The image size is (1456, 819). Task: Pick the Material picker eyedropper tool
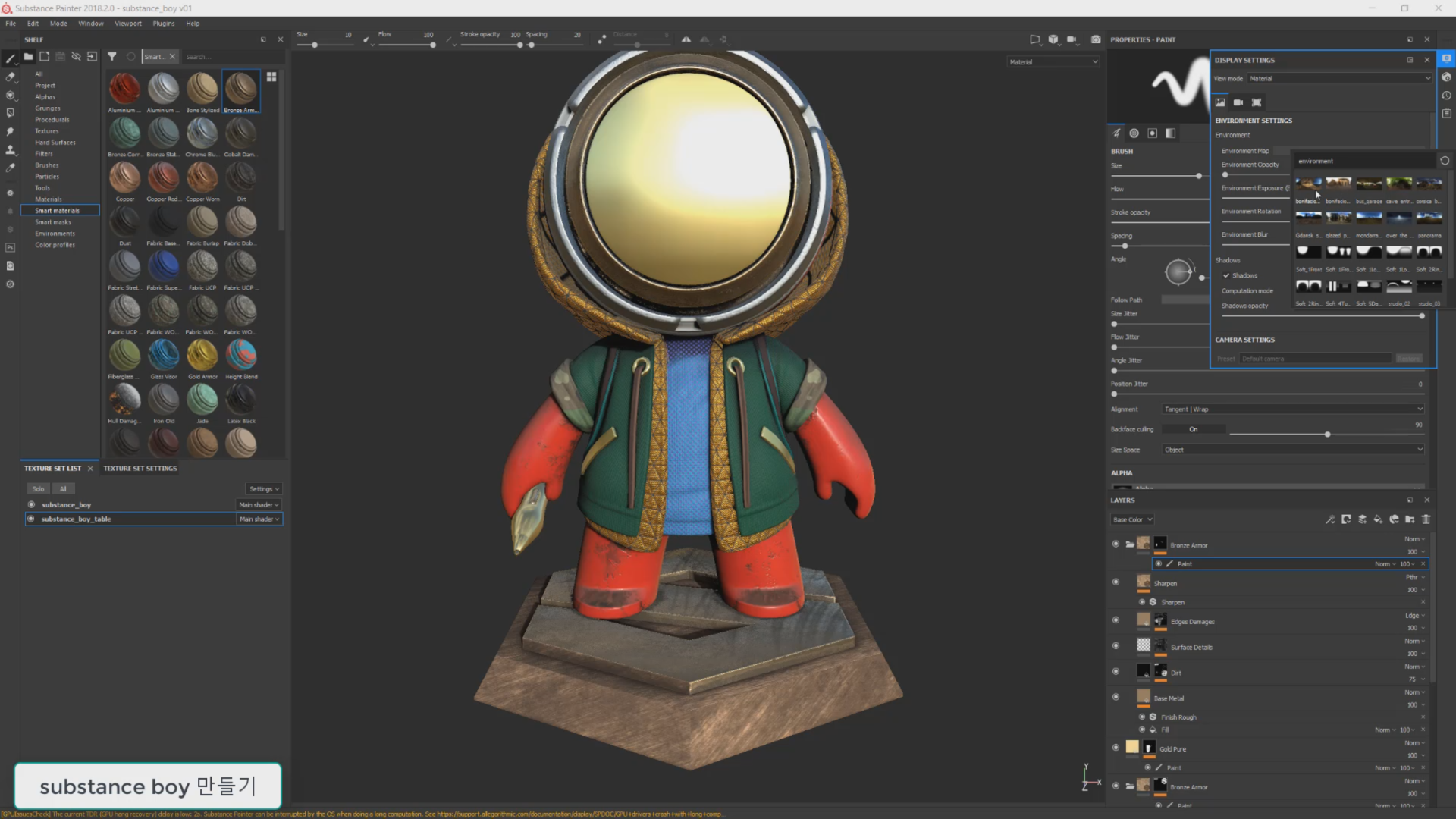(x=10, y=168)
